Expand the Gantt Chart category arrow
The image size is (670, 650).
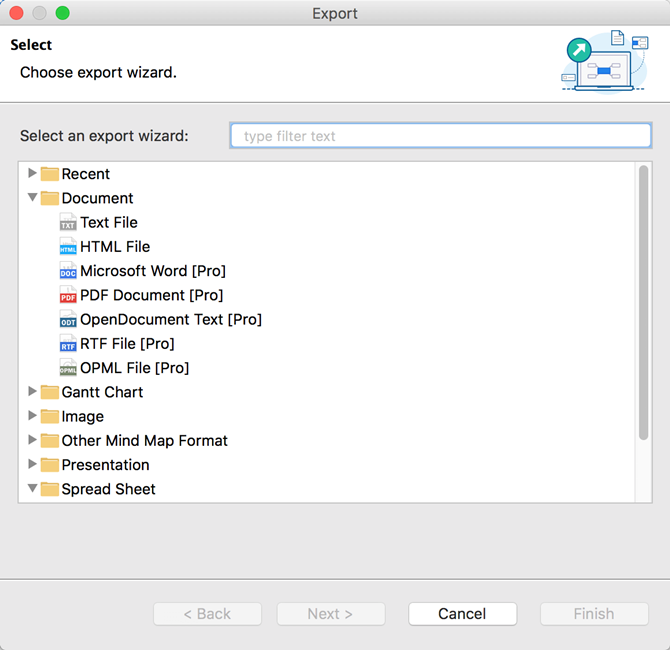click(33, 392)
